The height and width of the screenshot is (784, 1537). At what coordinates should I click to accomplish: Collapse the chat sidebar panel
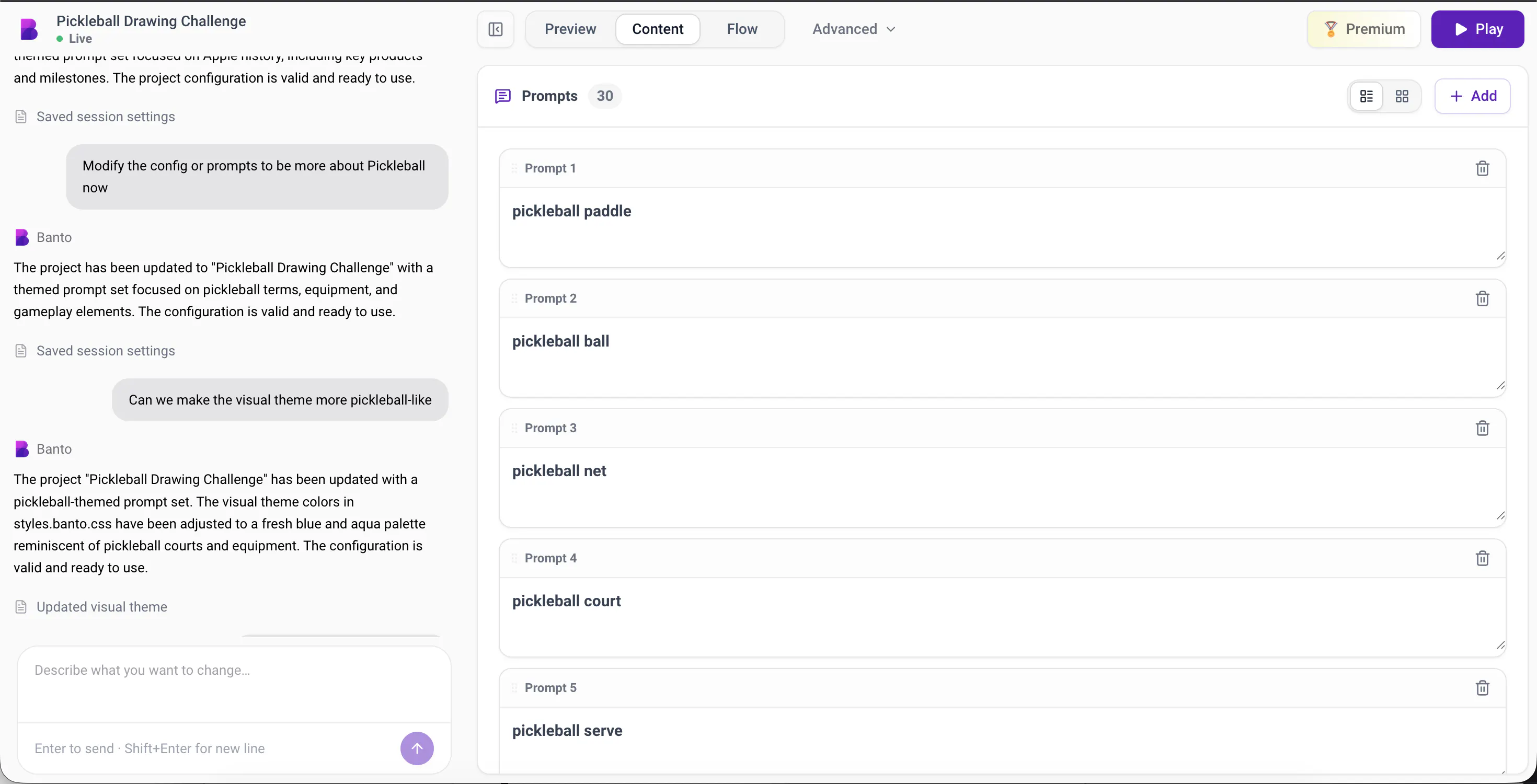pyautogui.click(x=495, y=29)
